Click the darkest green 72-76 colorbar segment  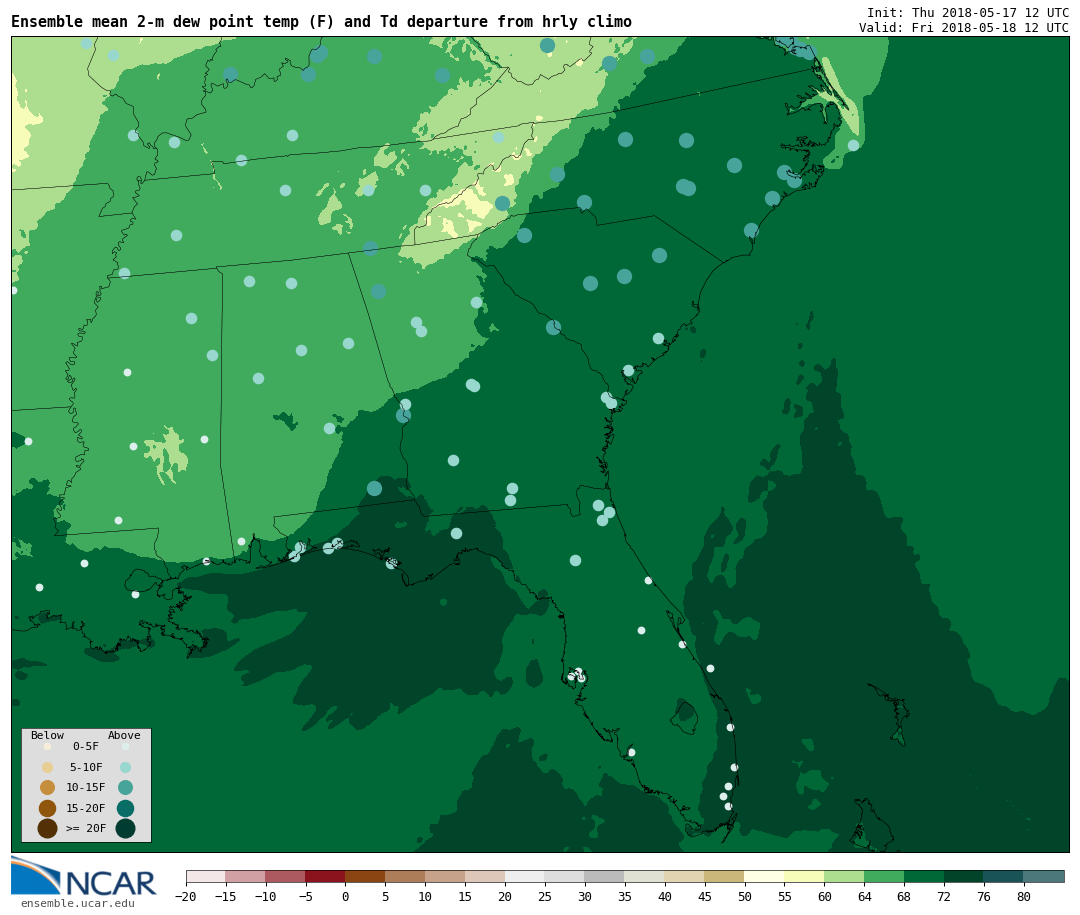tap(964, 877)
